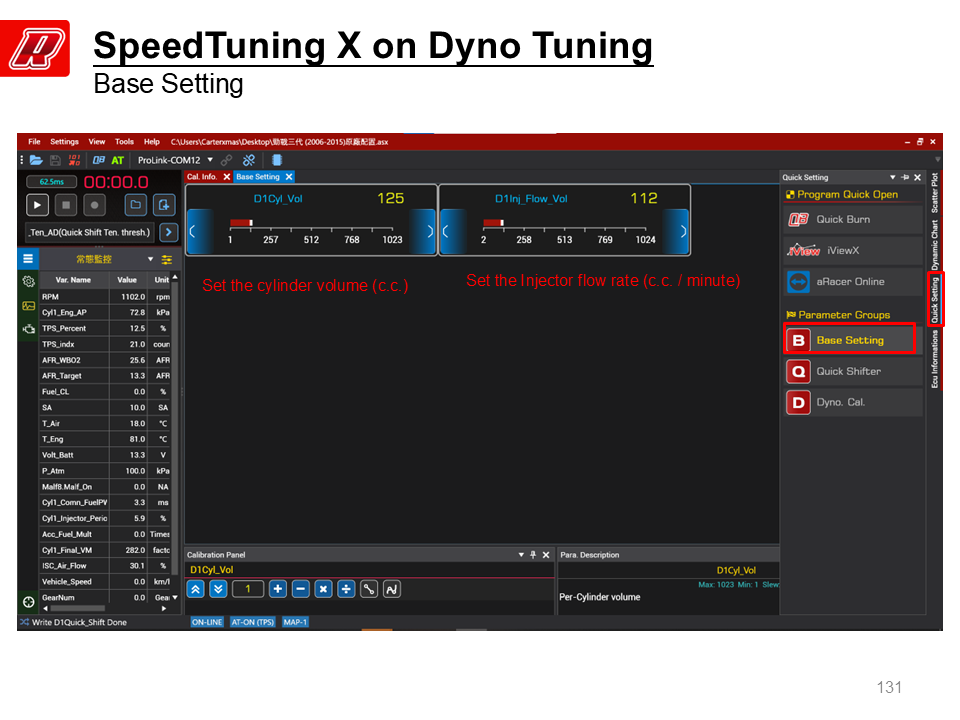The image size is (960, 720).
Task: Click the stop square button
Action: (x=66, y=205)
